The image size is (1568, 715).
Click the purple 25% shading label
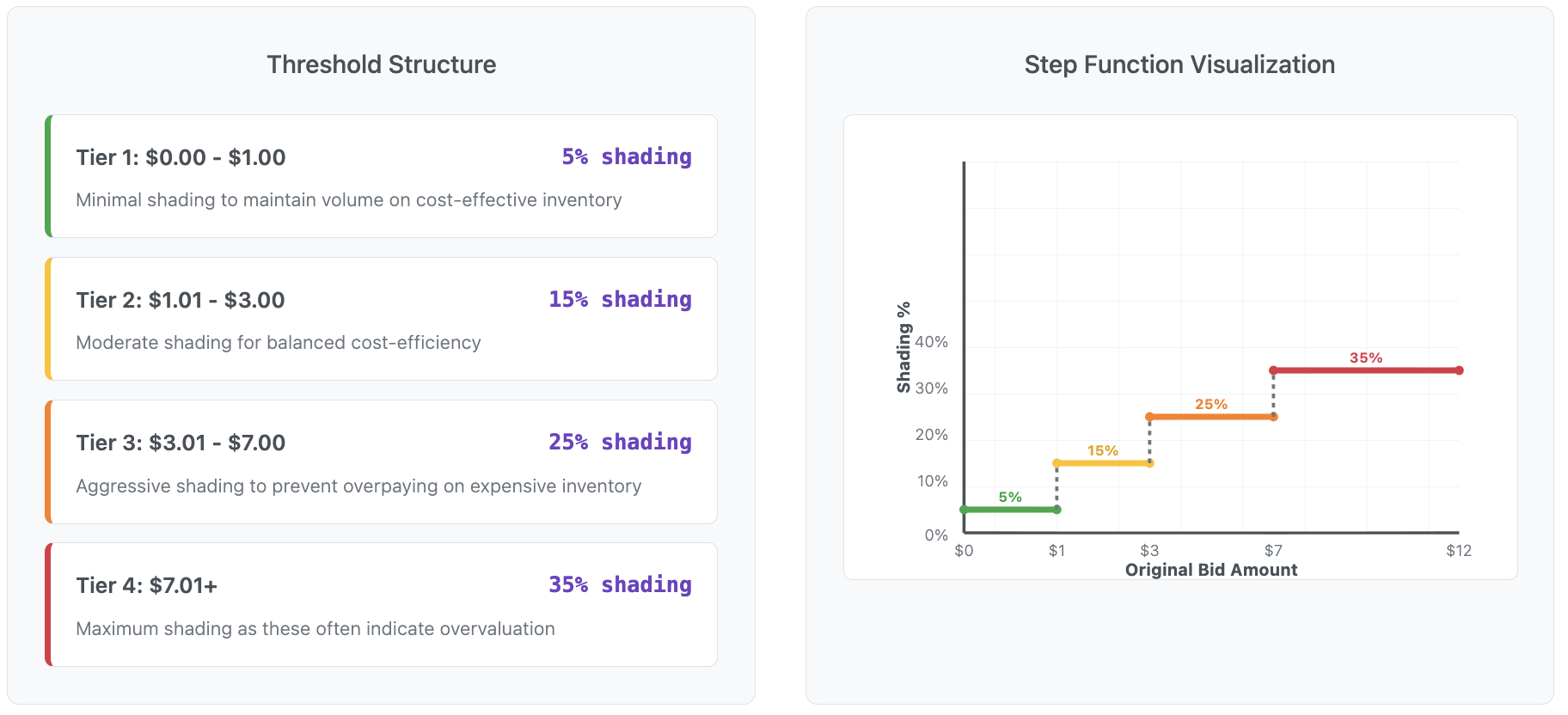(x=620, y=443)
